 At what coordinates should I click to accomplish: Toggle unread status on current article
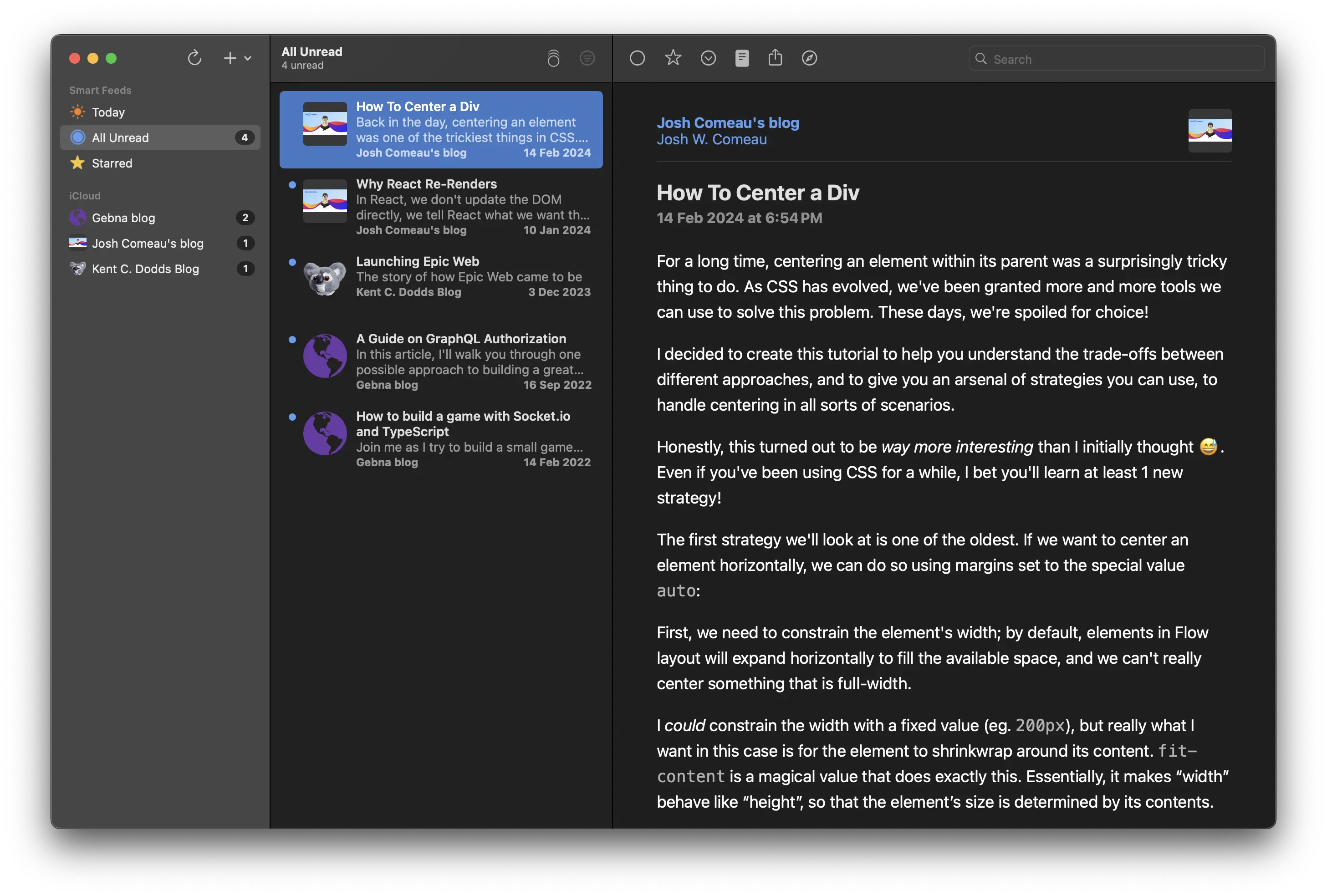637,58
